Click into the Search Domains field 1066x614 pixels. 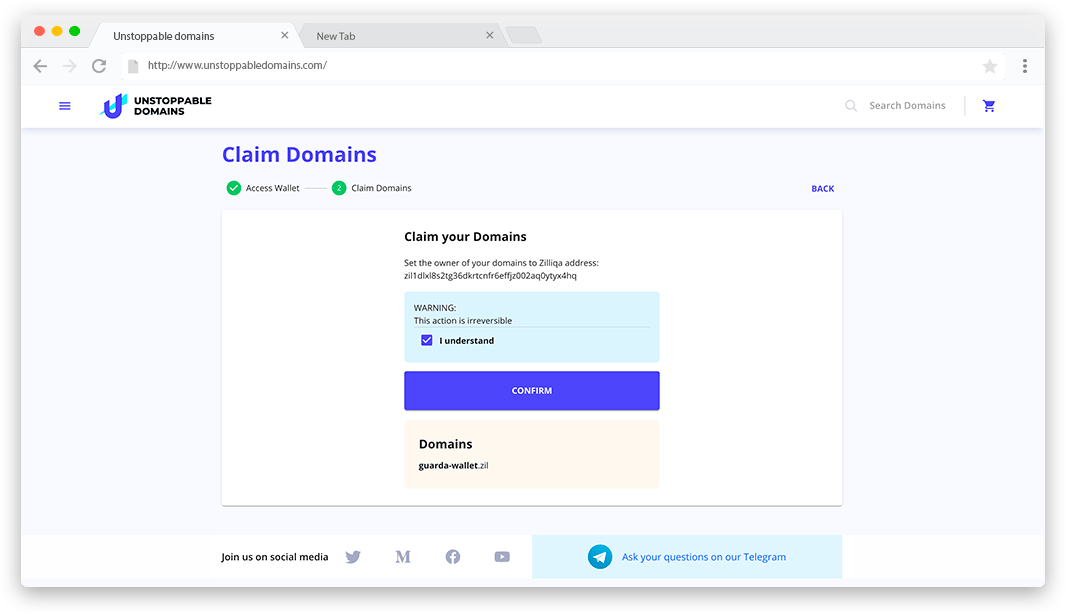907,105
